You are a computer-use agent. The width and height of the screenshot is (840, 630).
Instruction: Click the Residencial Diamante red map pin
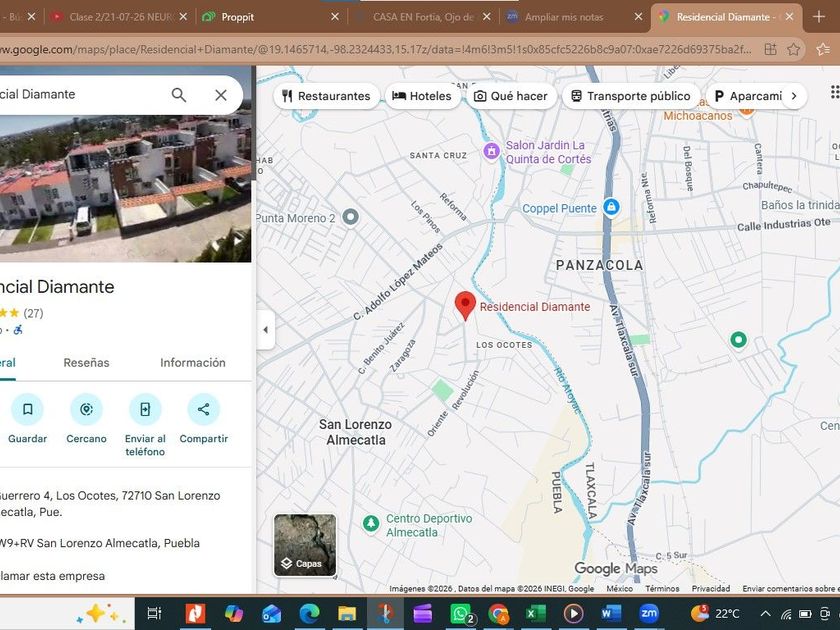point(465,305)
